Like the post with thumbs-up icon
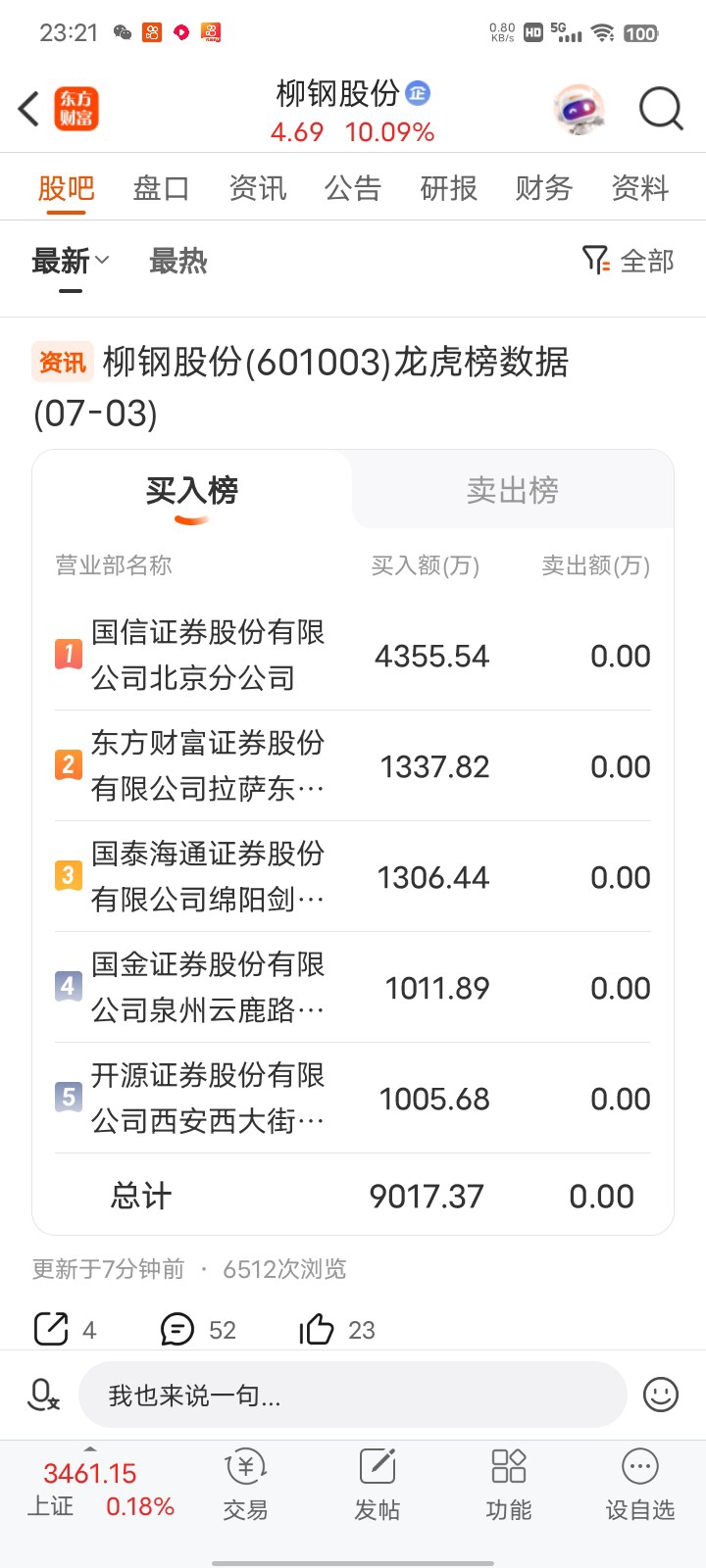 [x=317, y=1329]
